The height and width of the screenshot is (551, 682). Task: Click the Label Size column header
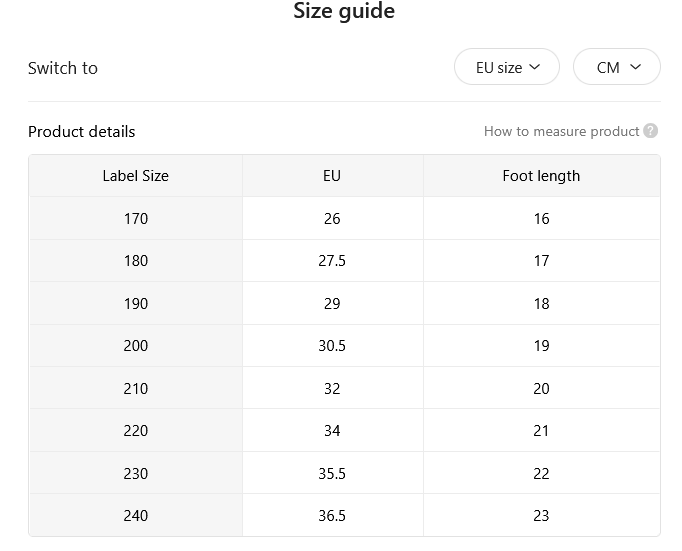[x=136, y=176]
